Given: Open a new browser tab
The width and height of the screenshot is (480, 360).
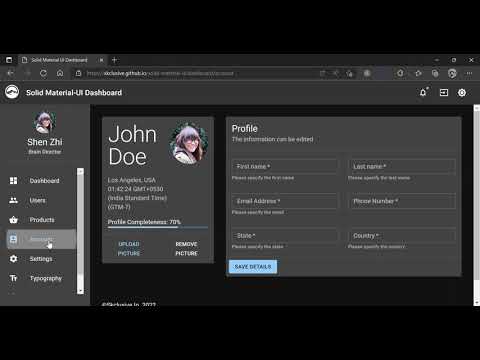Looking at the screenshot, I should [x=114, y=60].
